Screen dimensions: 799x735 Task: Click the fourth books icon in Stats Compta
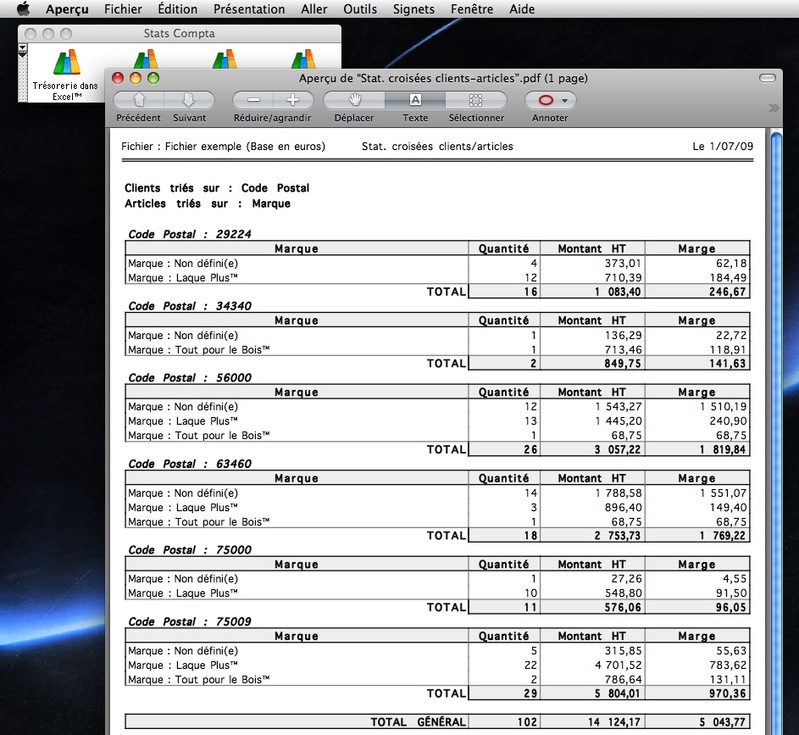304,59
